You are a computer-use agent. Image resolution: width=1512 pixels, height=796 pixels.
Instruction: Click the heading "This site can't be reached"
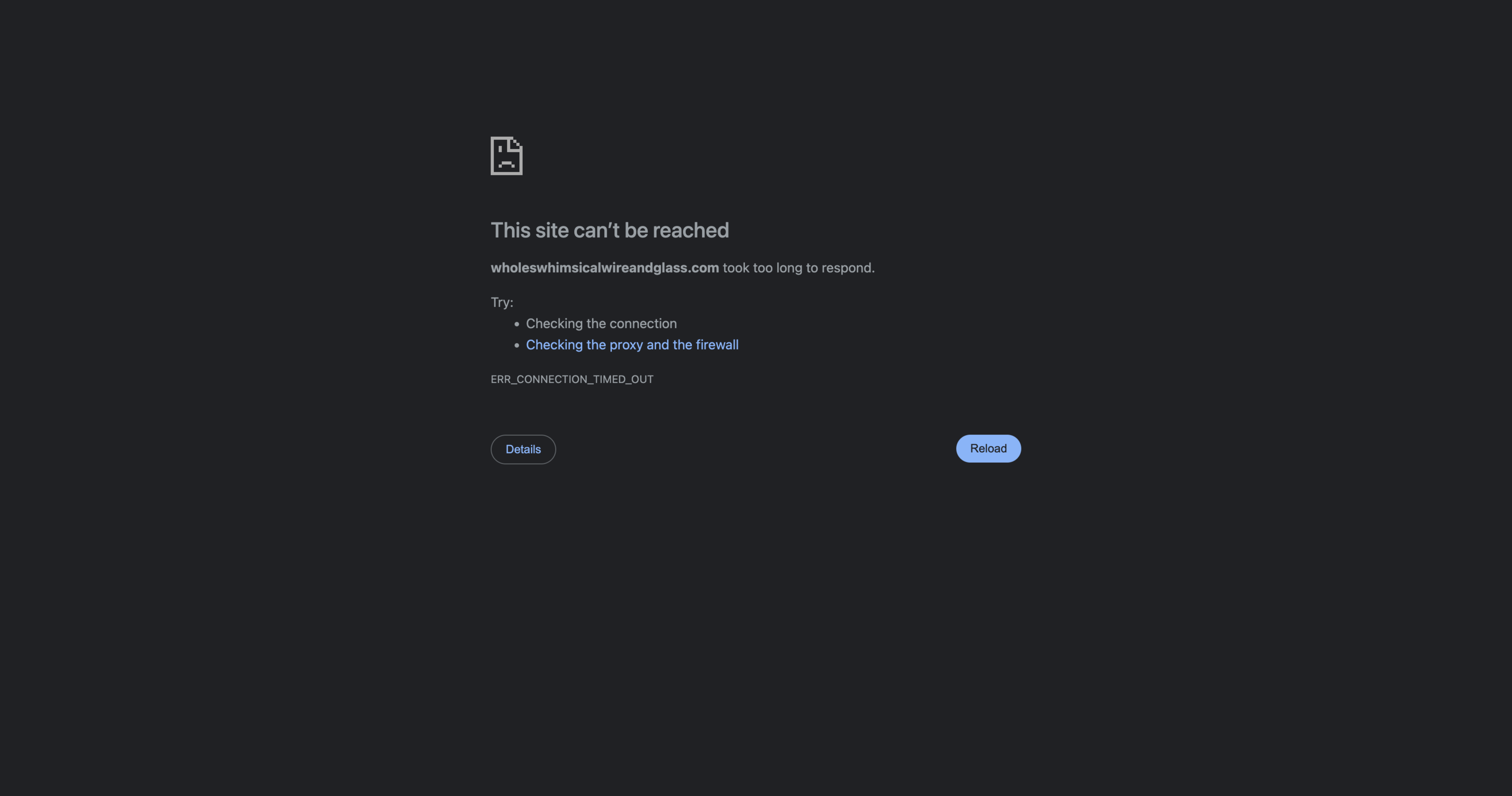coord(610,230)
